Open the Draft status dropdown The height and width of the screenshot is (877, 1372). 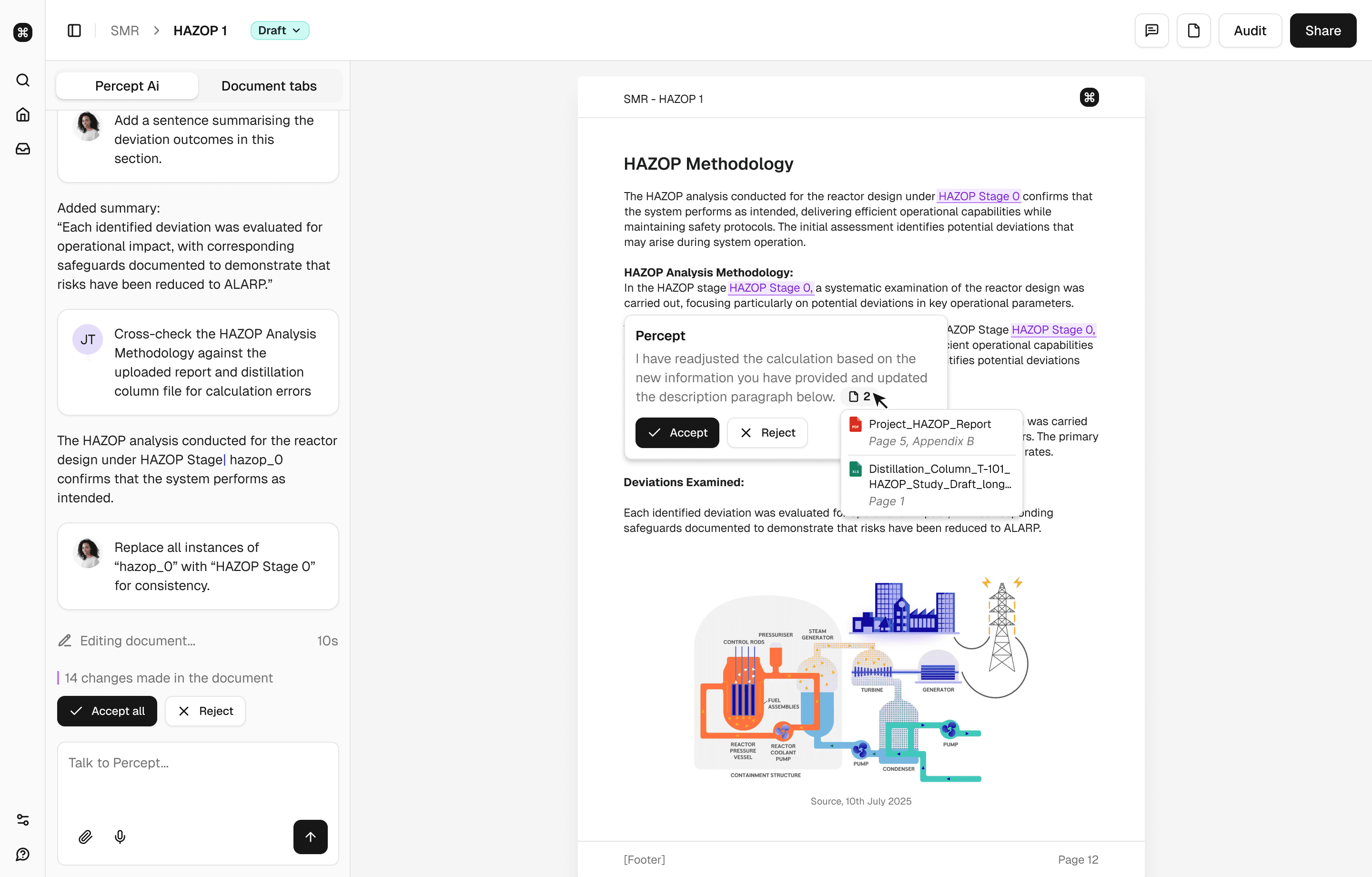279,30
